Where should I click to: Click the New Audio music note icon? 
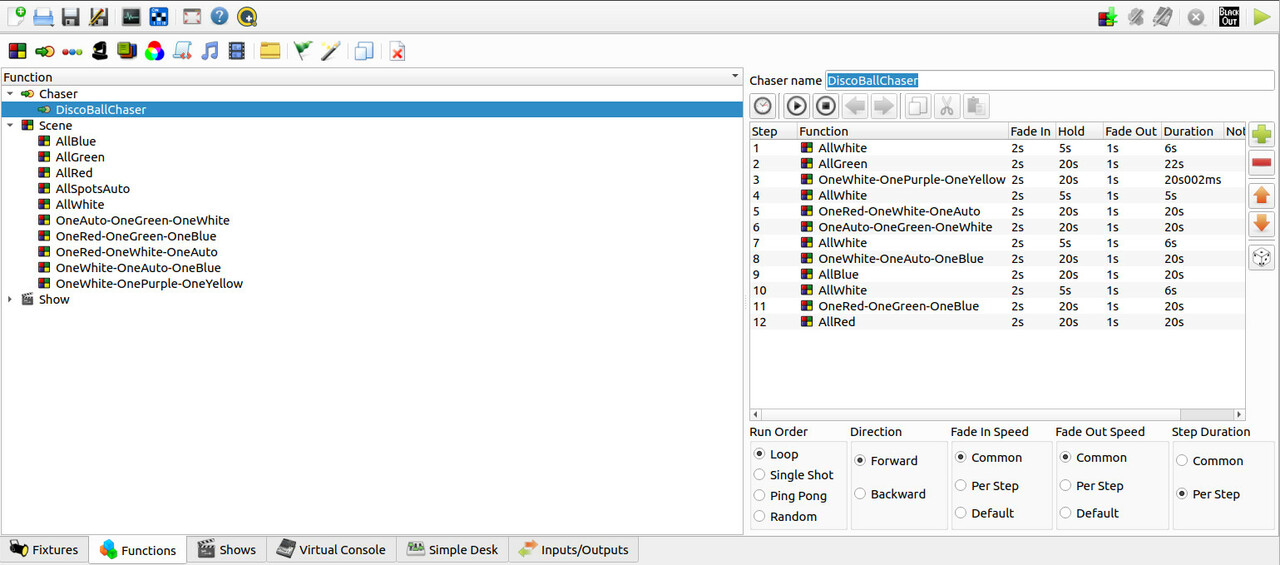[209, 51]
